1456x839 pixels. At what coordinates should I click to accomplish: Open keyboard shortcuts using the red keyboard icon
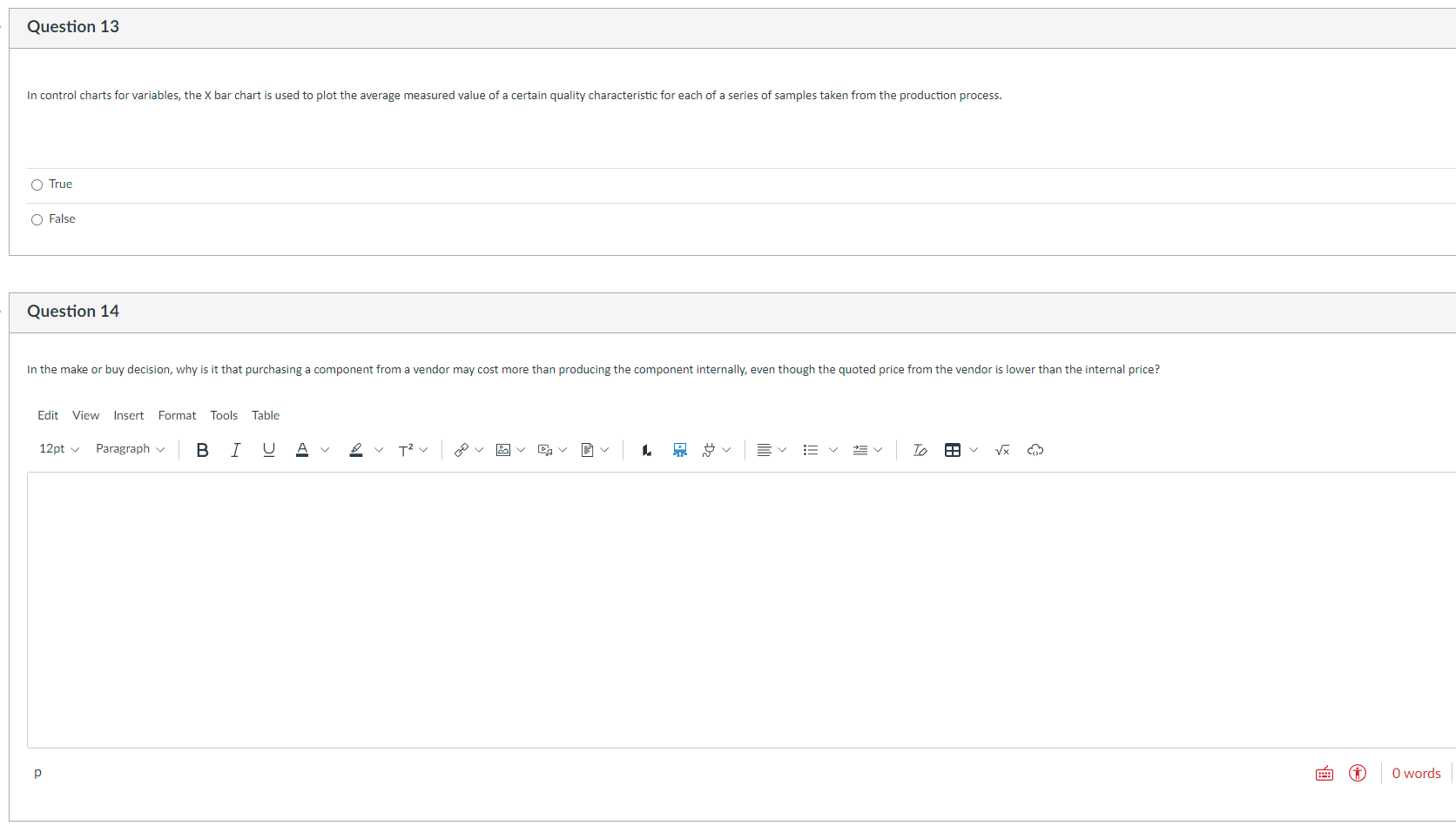1325,774
